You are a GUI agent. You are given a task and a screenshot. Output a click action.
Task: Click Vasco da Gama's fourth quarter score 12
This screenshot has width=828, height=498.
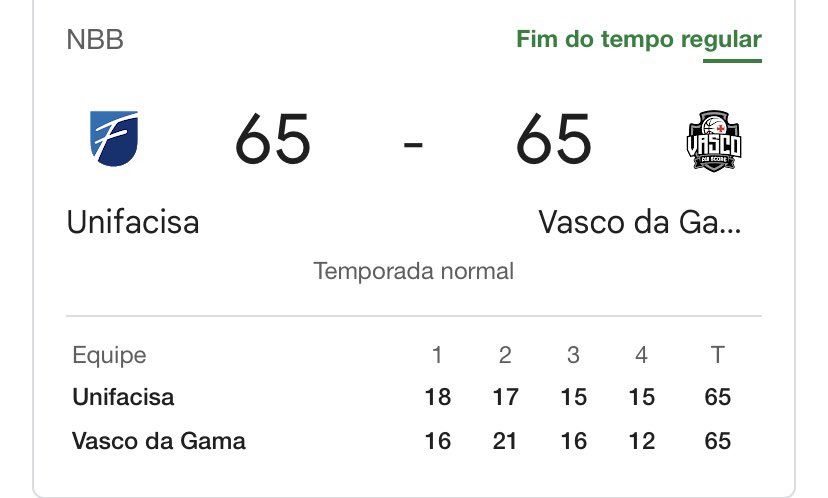(x=641, y=441)
